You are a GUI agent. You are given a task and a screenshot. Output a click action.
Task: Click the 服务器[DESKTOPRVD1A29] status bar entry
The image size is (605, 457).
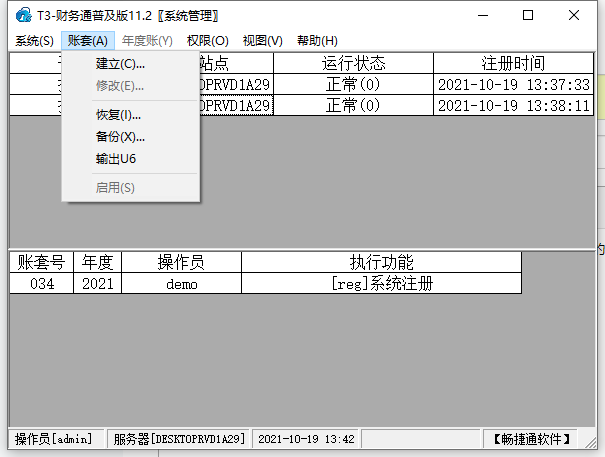(x=179, y=439)
